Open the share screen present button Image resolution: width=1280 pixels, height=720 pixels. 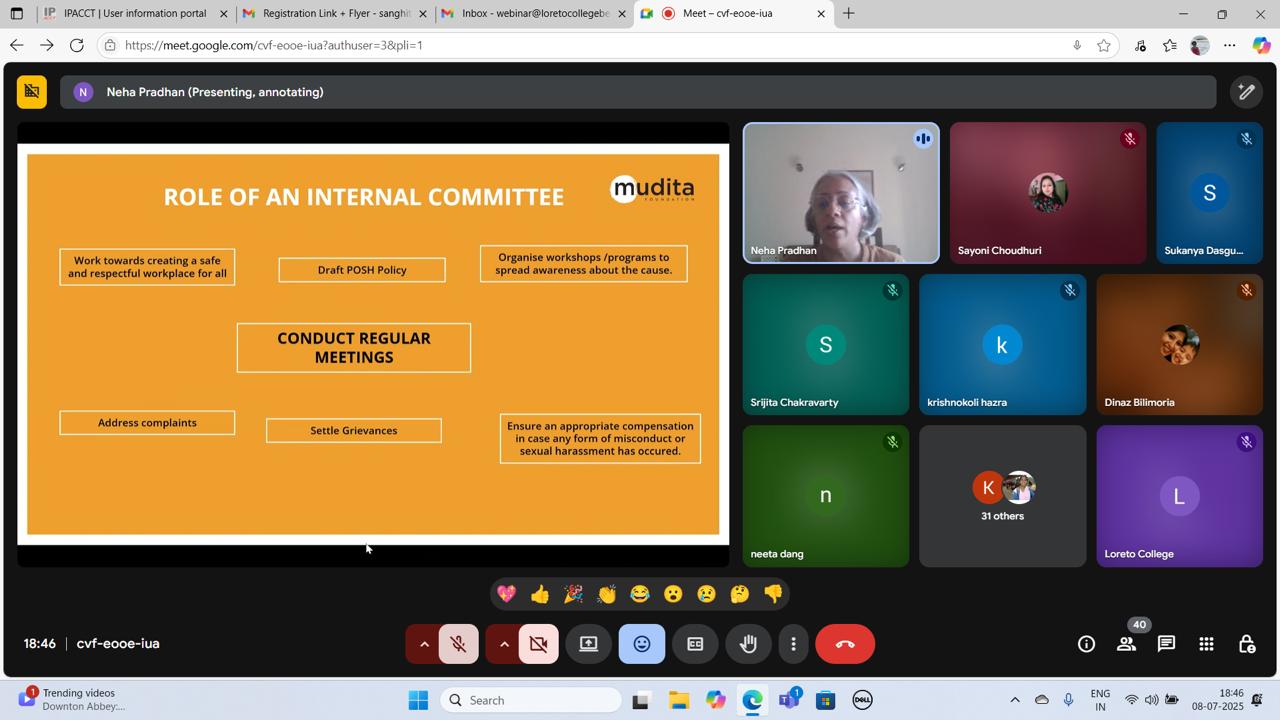(589, 644)
